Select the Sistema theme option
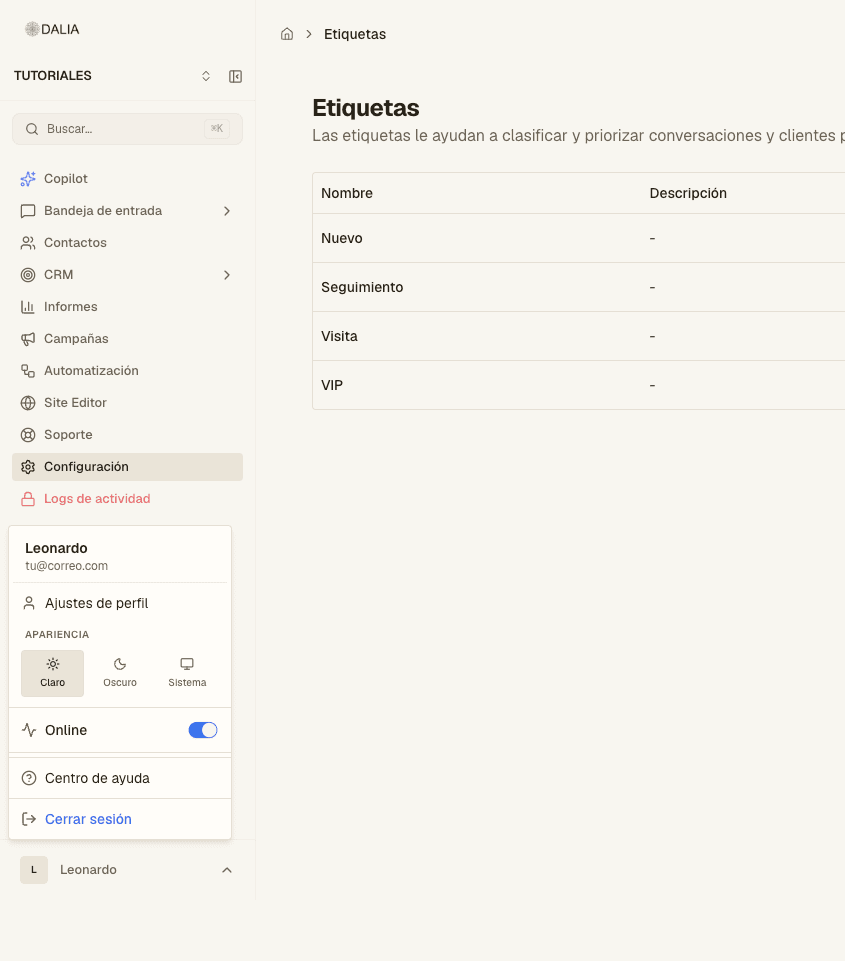This screenshot has height=961, width=845. coord(187,673)
